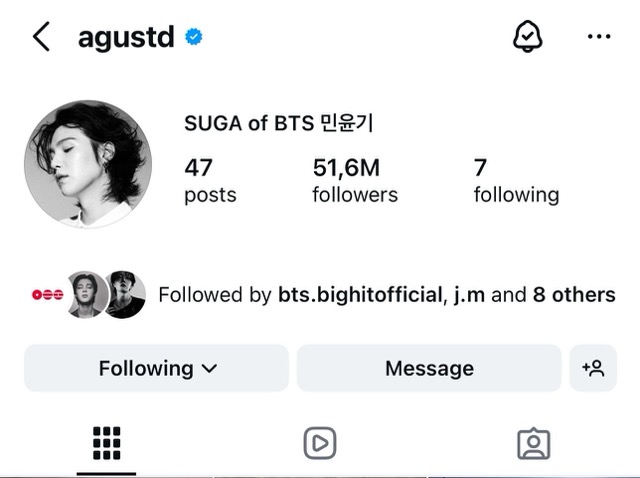Send a message with Message button
The image size is (640, 478).
(x=429, y=368)
